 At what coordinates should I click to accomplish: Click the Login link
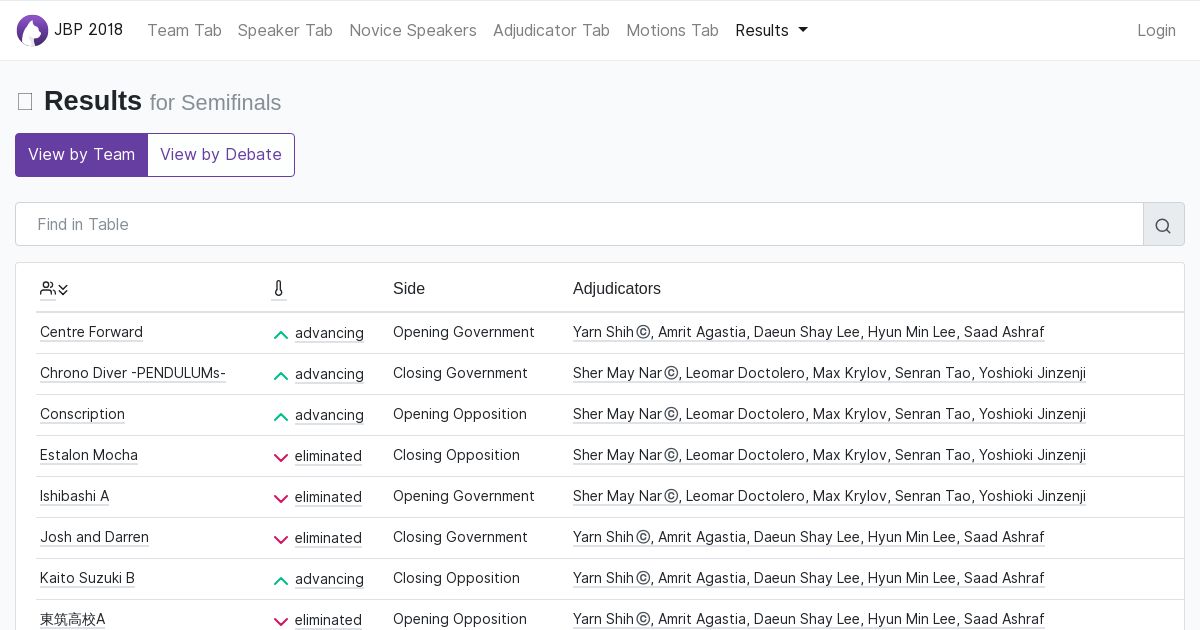click(x=1156, y=30)
